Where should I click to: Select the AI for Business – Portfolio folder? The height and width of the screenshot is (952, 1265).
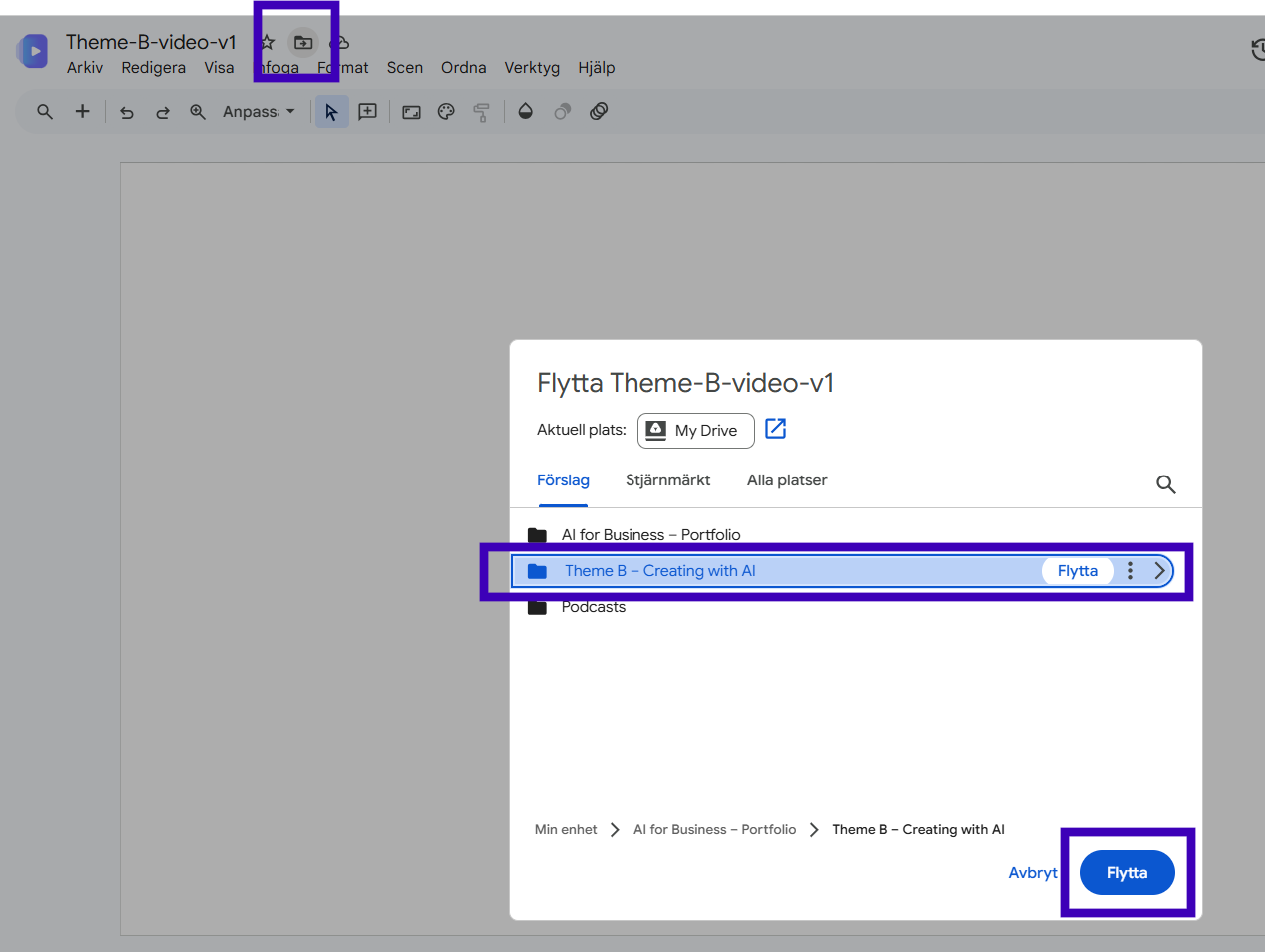coord(650,535)
